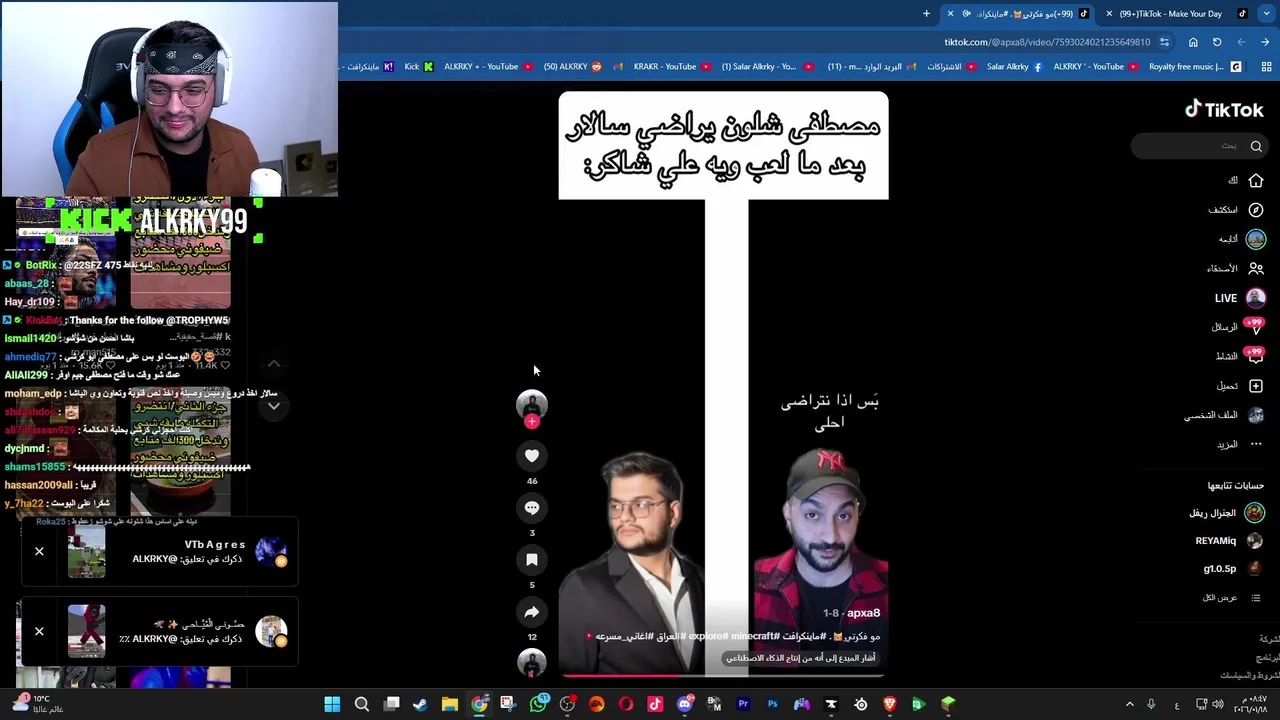The width and height of the screenshot is (1280, 720).
Task: Save video with the bookmark icon
Action: point(532,560)
